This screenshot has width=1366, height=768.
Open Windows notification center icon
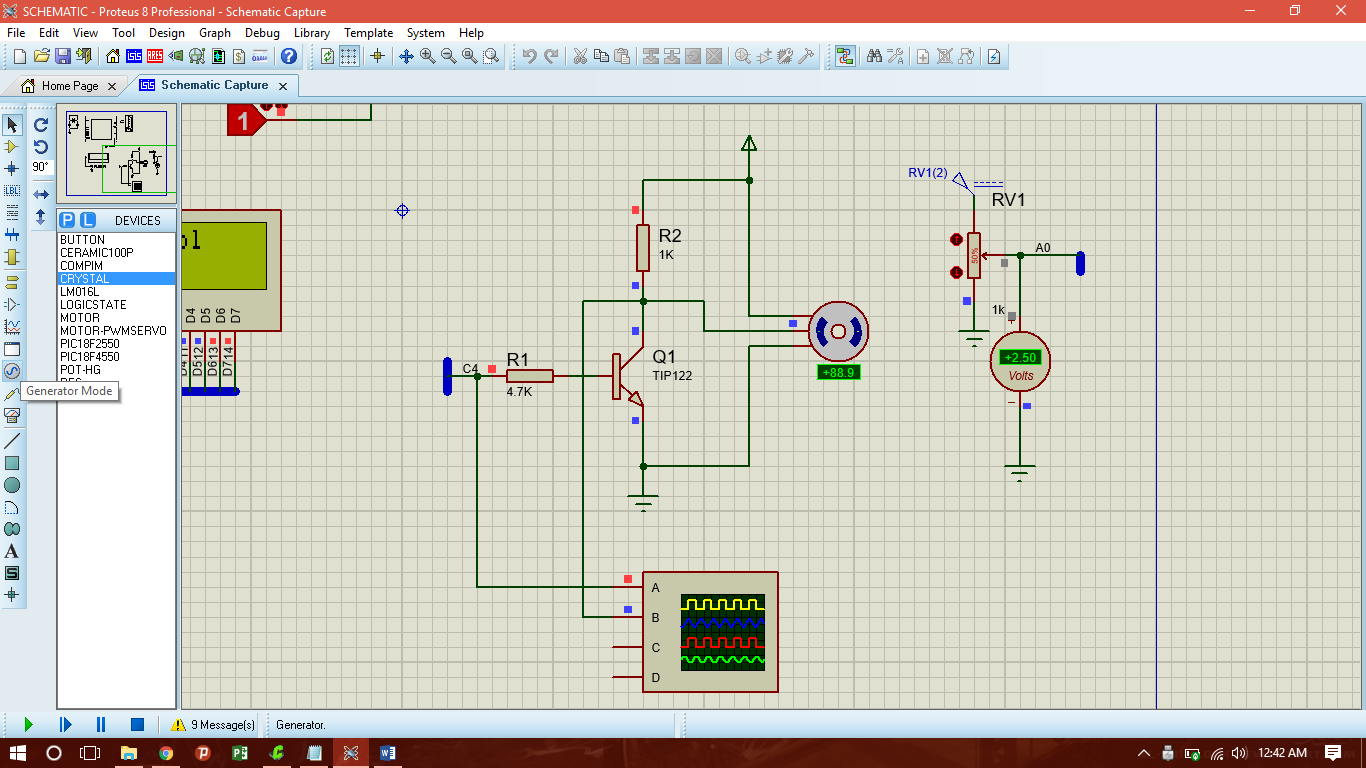tap(1333, 753)
